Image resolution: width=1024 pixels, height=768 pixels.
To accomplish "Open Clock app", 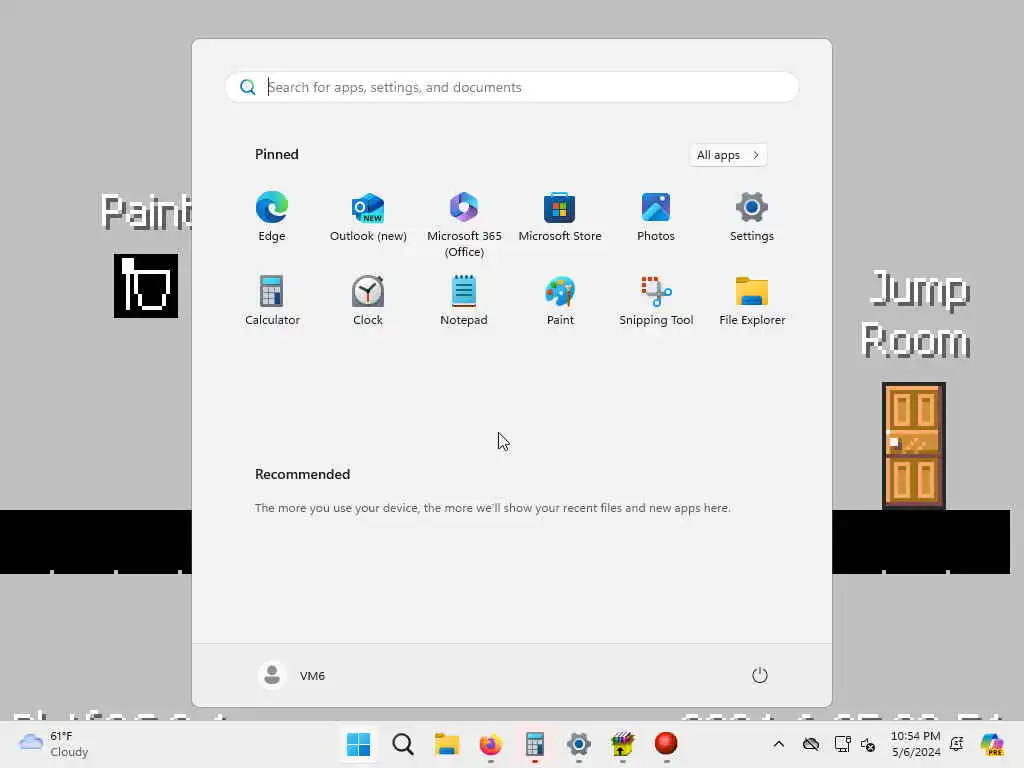I will [x=368, y=301].
